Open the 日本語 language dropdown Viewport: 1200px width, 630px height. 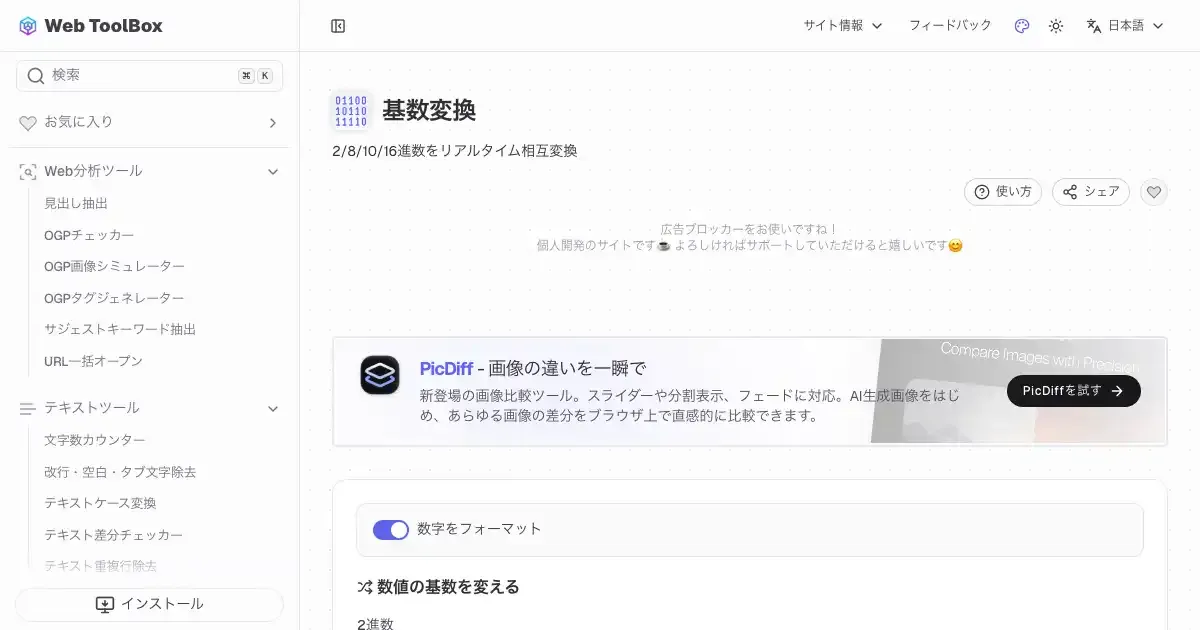[1125, 26]
